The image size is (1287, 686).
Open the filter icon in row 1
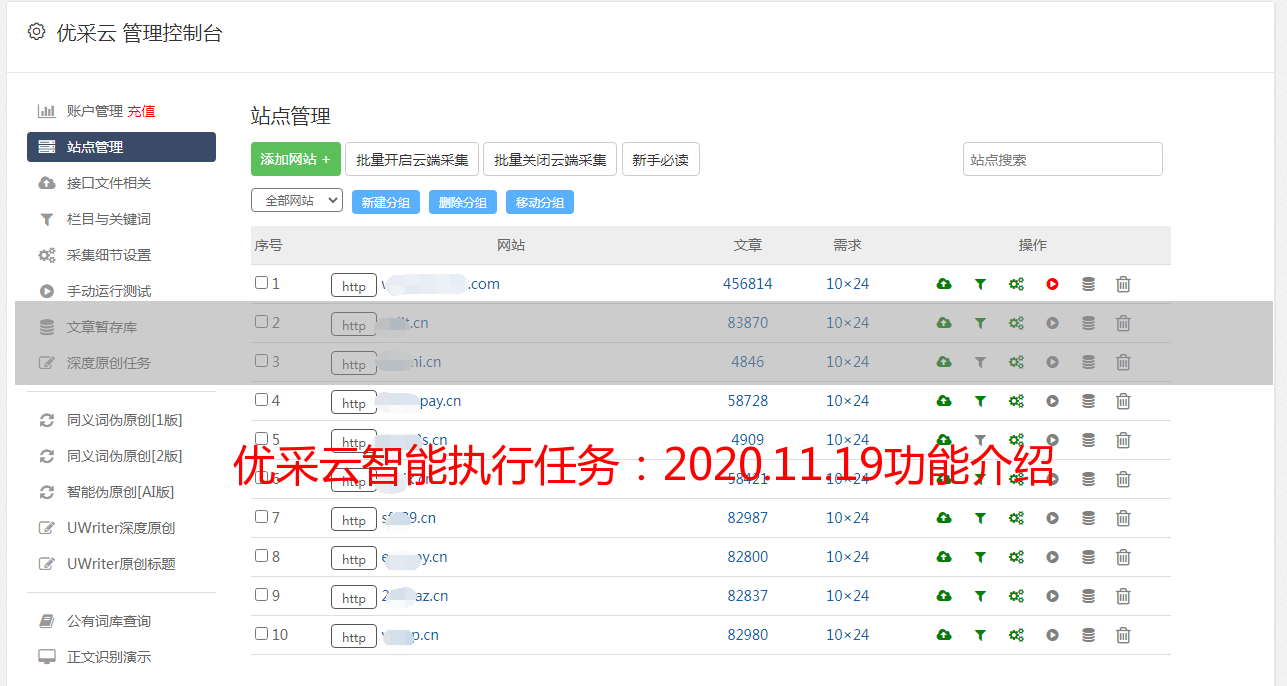coord(980,284)
